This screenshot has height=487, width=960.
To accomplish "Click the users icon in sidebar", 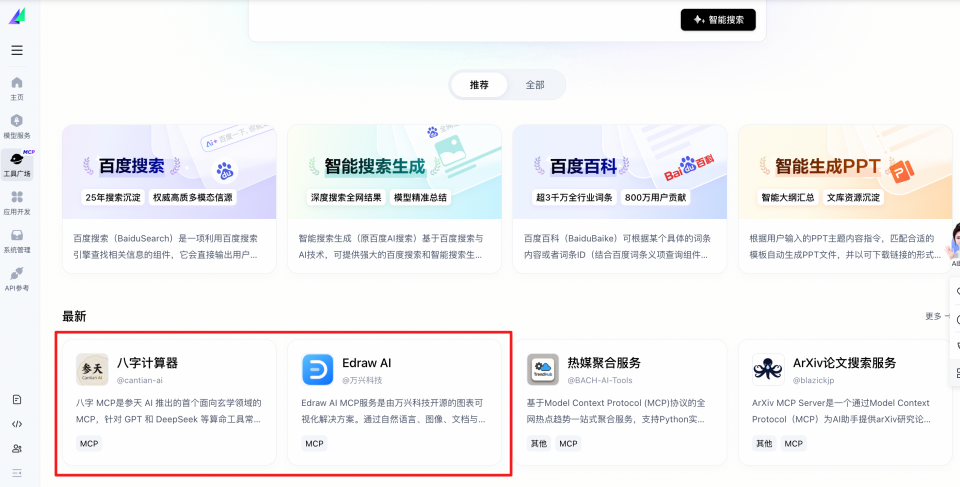I will [17, 448].
